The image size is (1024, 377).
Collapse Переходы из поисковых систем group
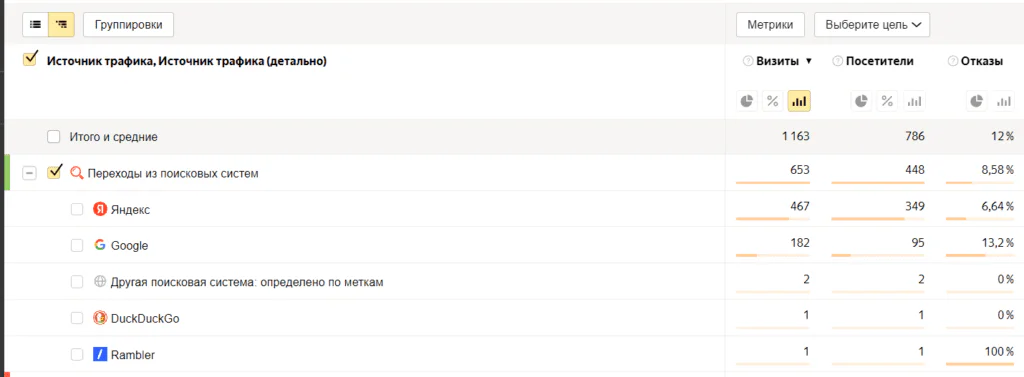pos(29,174)
